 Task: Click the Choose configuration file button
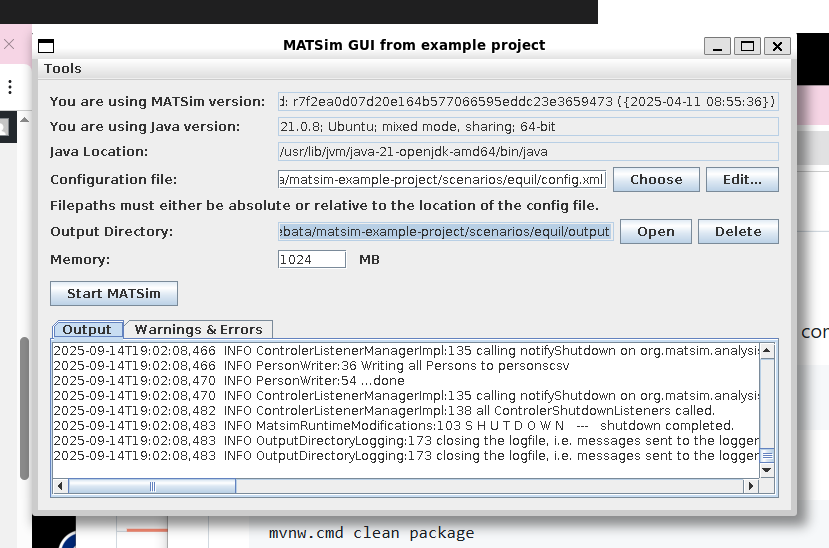pyautogui.click(x=656, y=180)
